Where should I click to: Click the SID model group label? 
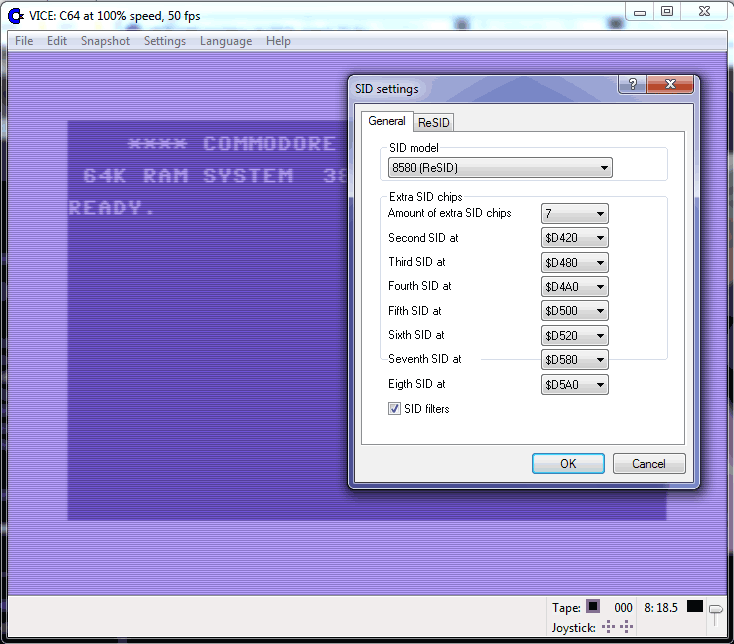(x=414, y=148)
